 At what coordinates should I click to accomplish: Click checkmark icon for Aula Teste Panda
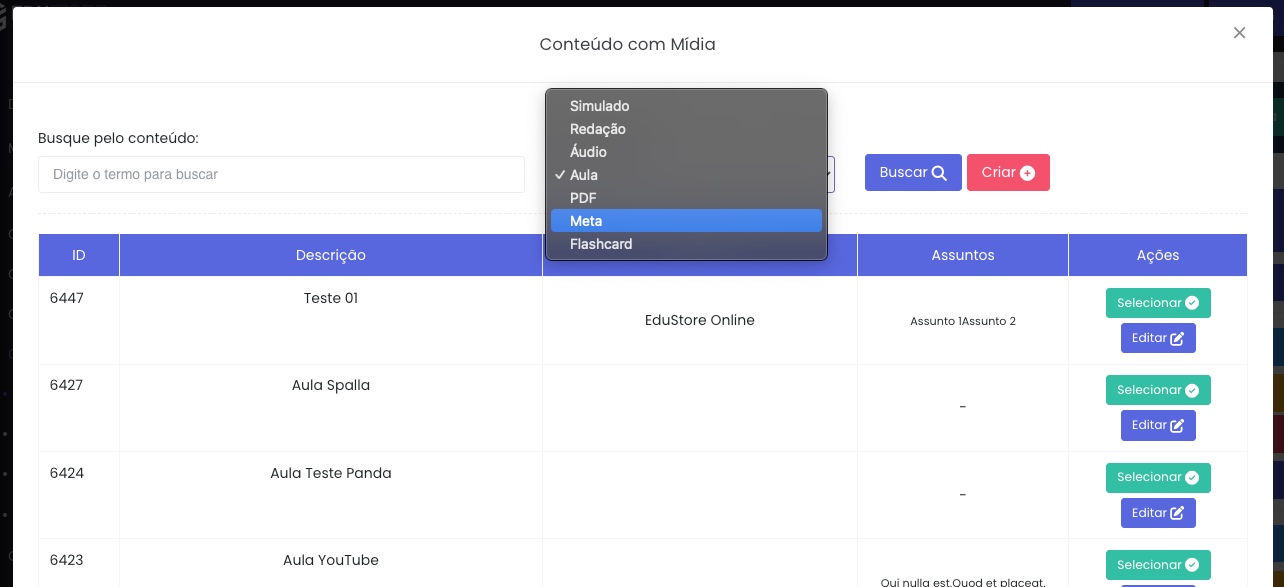(x=1191, y=478)
